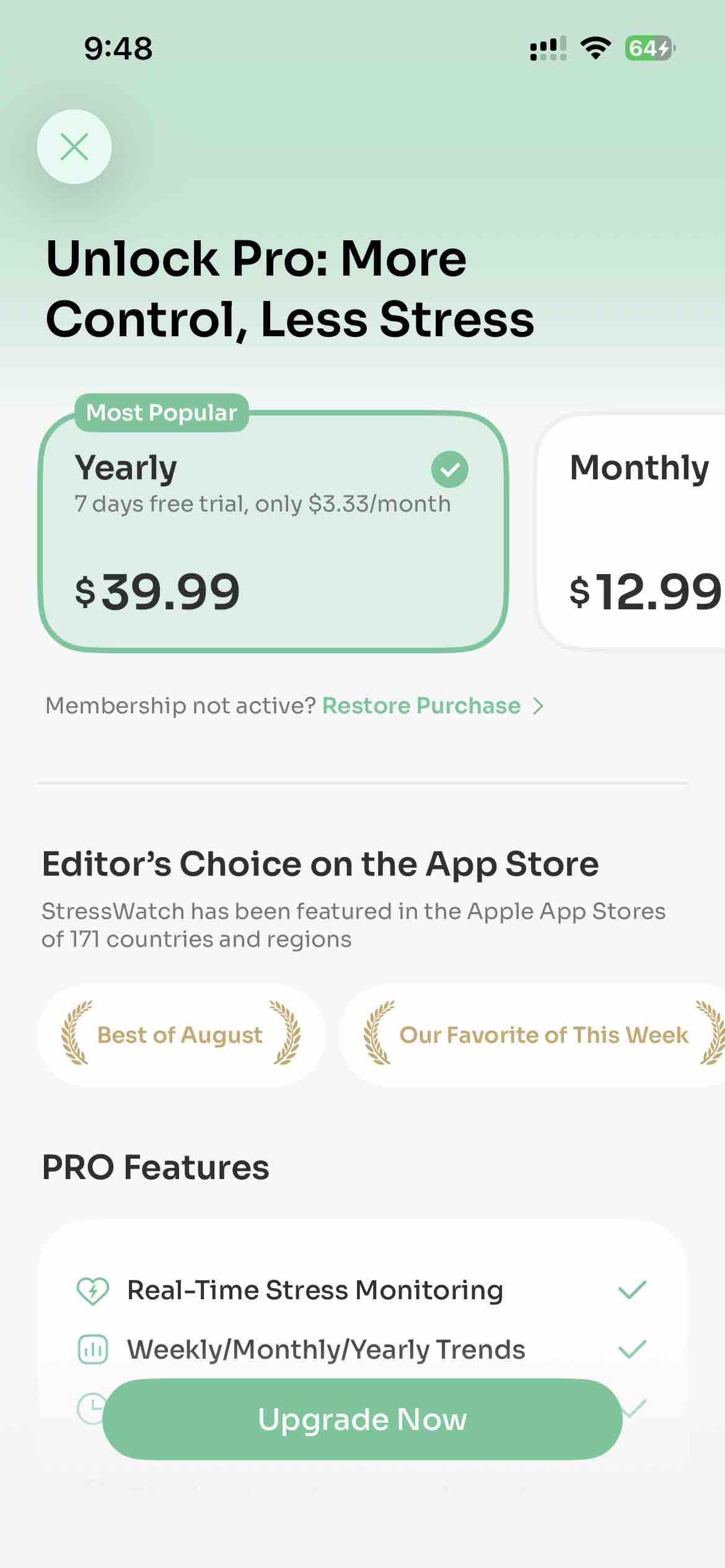Viewport: 725px width, 1568px height.
Task: Close the Pro upgrade screen
Action: pos(74,147)
